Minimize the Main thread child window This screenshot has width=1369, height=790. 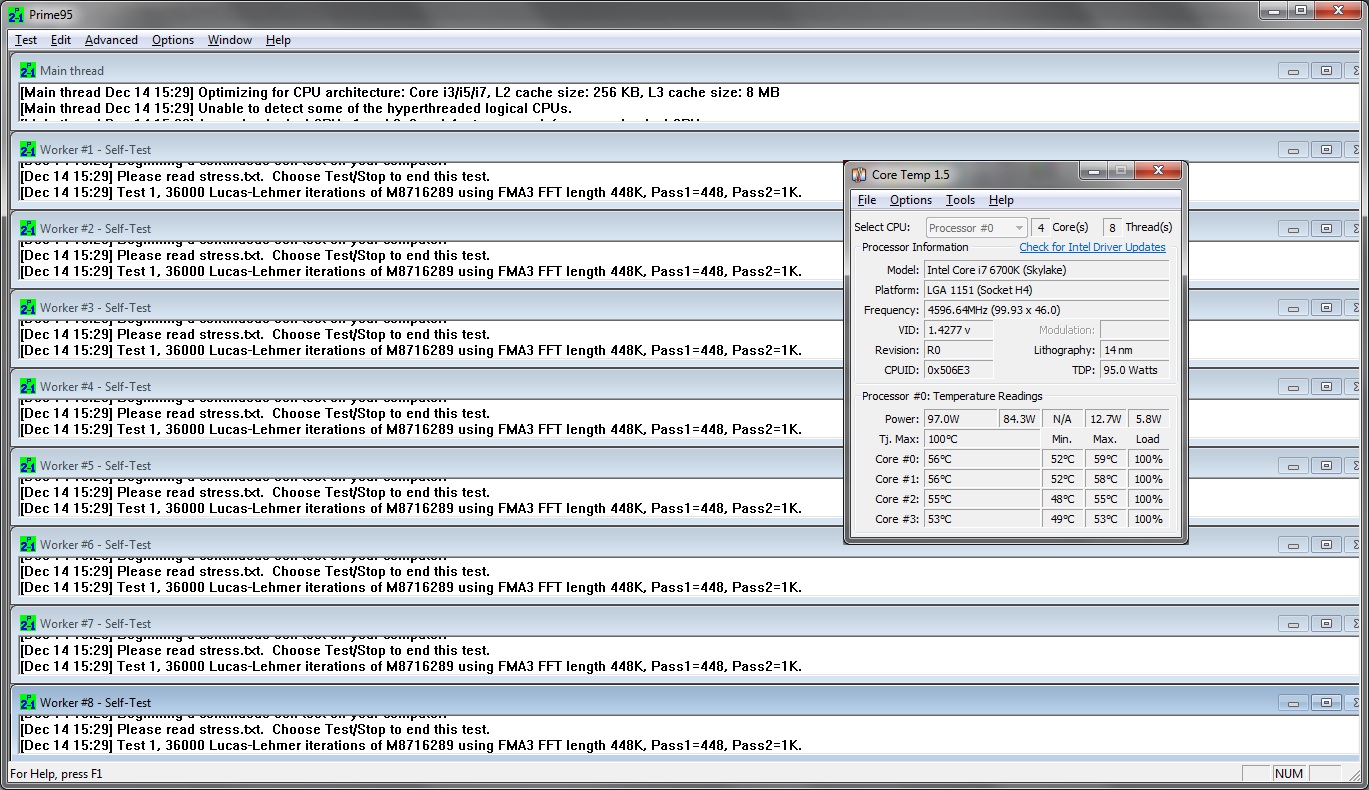pos(1293,71)
